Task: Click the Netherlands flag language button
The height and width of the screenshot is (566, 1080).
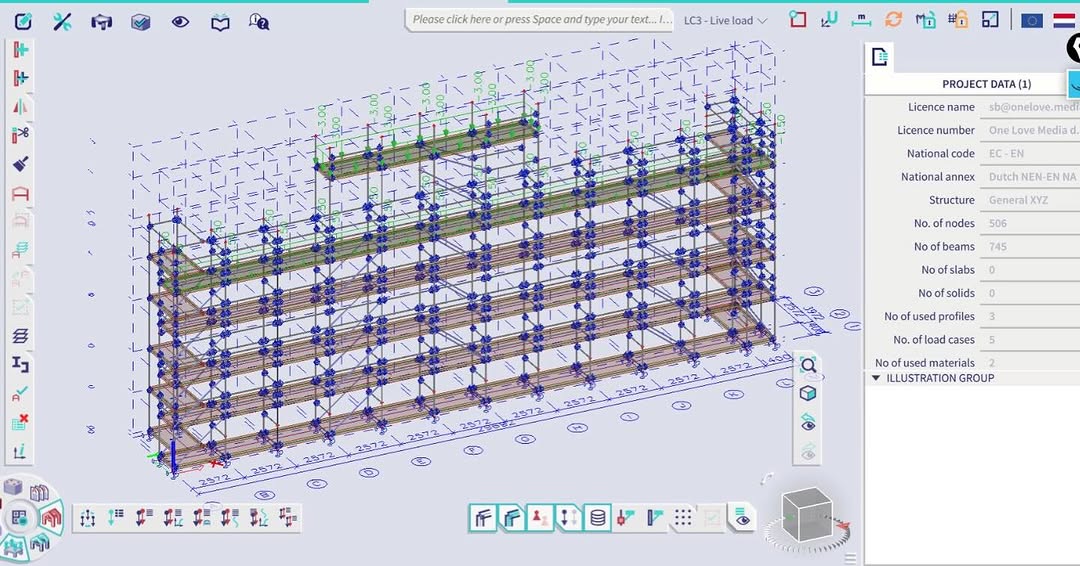Action: (x=1063, y=20)
